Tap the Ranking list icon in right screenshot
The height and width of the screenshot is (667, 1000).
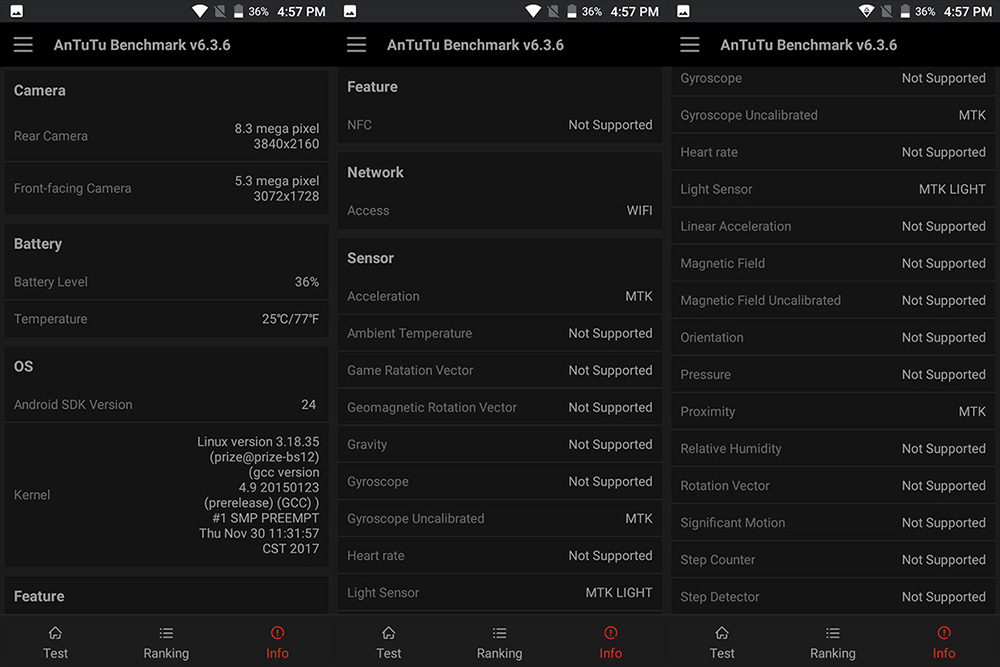pyautogui.click(x=833, y=633)
